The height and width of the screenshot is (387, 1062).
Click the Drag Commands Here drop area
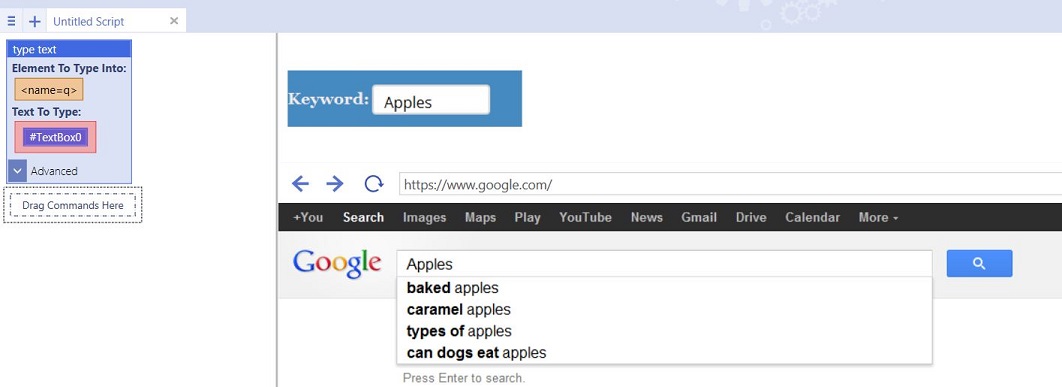[72, 205]
